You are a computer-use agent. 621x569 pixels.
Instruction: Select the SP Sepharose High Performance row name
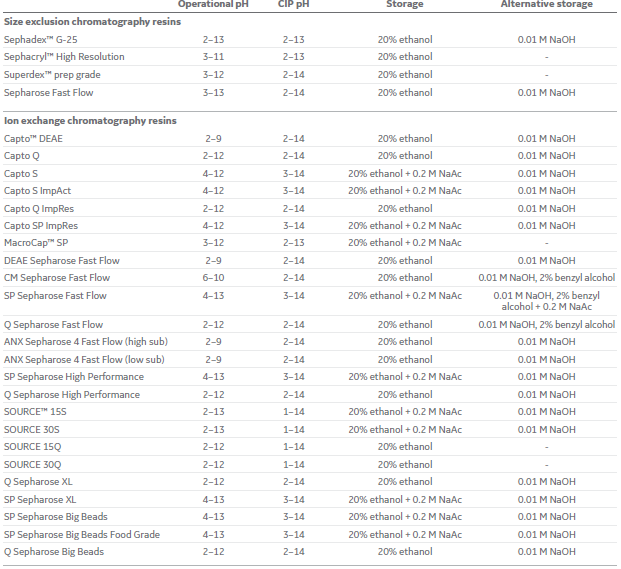74,377
